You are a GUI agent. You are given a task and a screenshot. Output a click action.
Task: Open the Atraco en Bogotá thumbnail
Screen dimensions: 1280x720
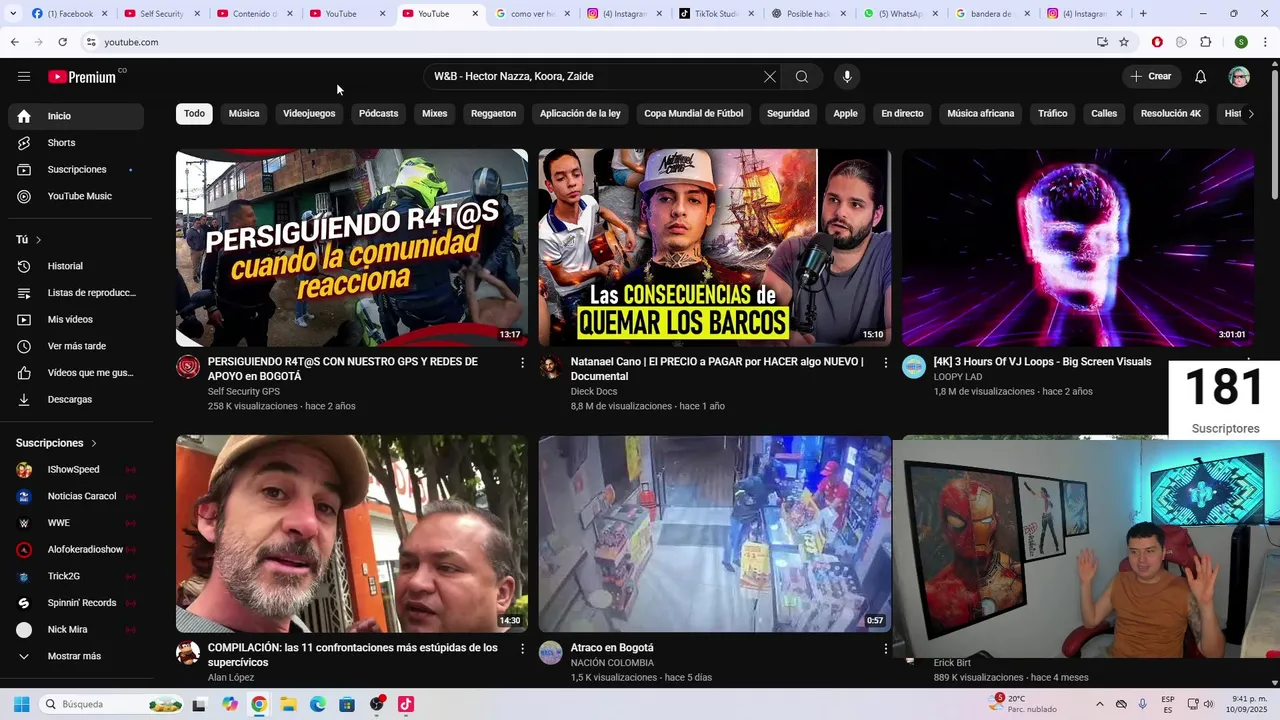715,534
